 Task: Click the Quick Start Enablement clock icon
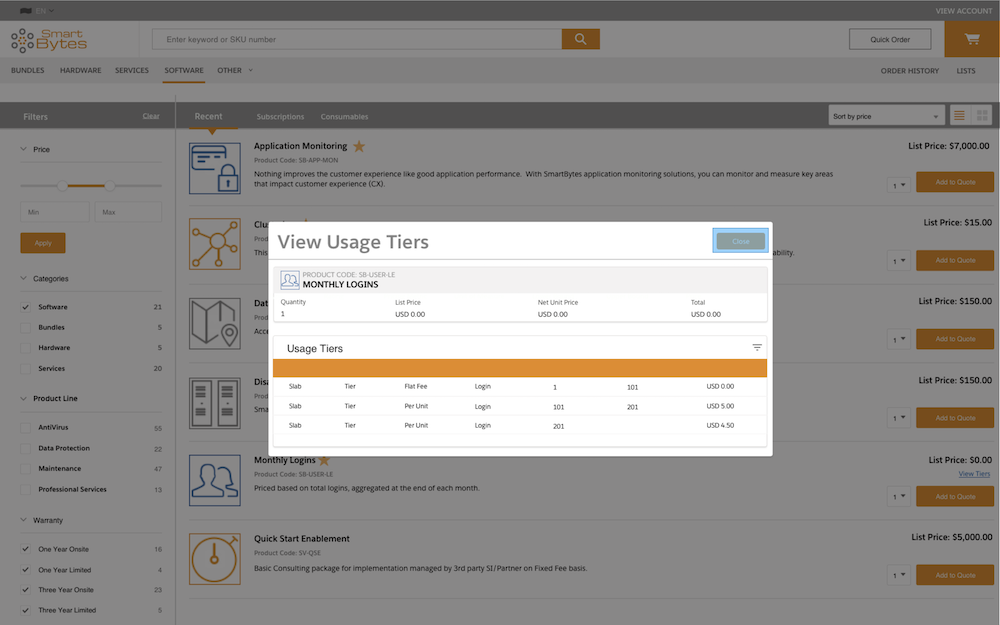pos(215,559)
